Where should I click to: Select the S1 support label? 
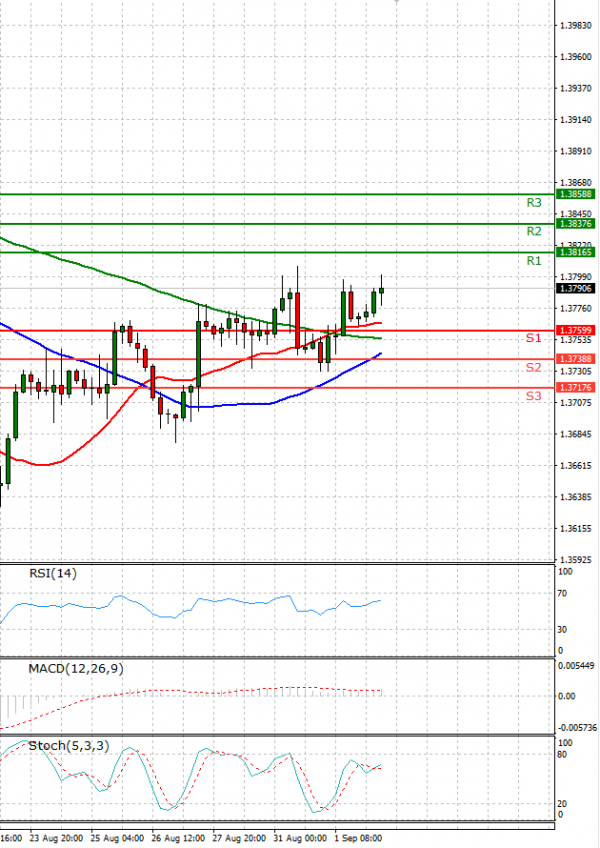533,338
